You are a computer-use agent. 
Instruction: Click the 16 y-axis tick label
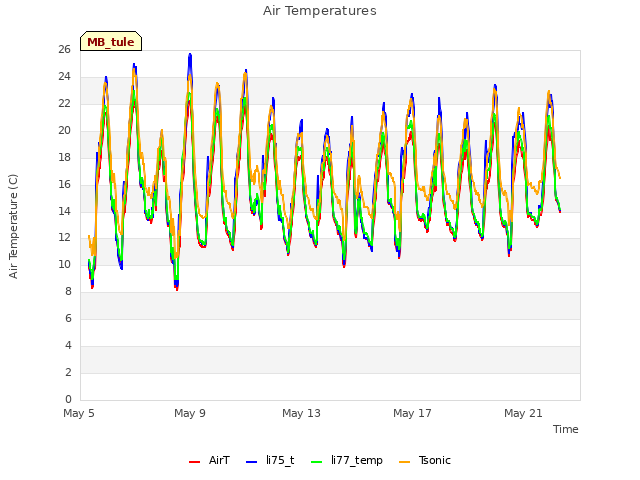64,184
